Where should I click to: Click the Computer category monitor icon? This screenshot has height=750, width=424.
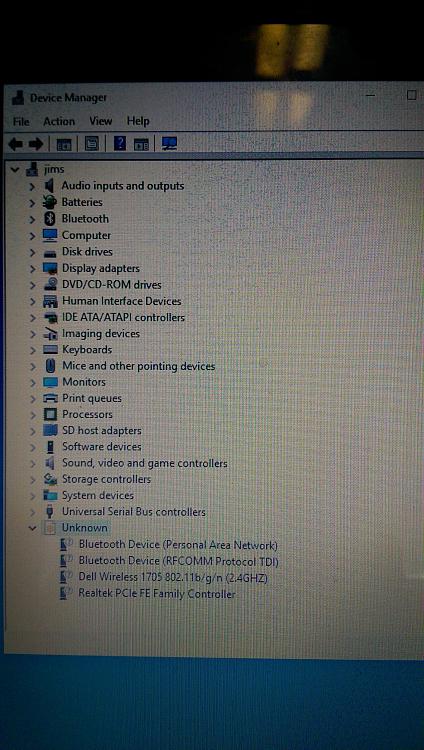tap(50, 235)
